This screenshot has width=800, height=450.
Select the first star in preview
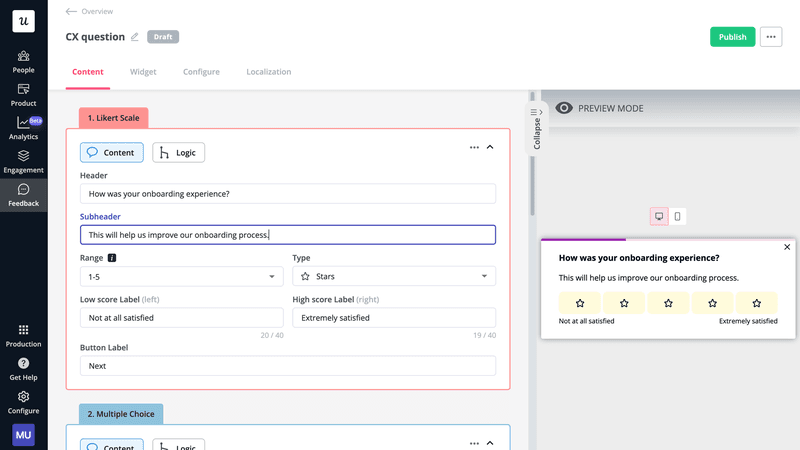tap(580, 303)
